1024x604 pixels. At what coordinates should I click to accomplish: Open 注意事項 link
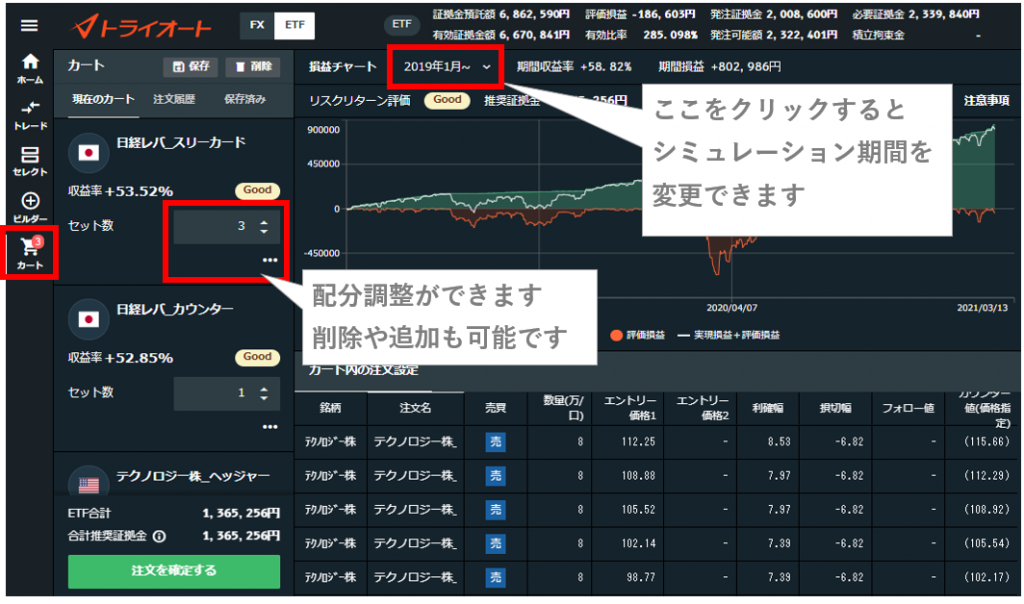point(986,100)
